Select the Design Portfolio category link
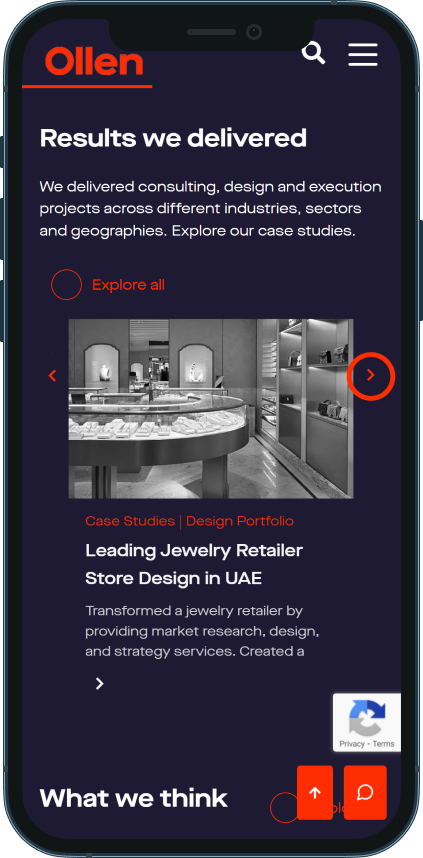The width and height of the screenshot is (423, 858). tap(240, 521)
